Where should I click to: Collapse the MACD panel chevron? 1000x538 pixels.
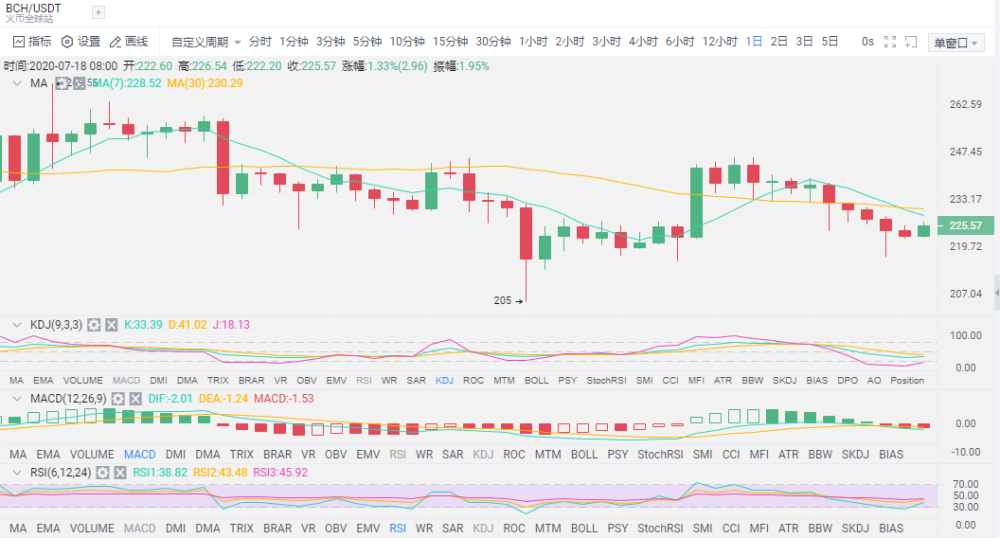[x=17, y=399]
